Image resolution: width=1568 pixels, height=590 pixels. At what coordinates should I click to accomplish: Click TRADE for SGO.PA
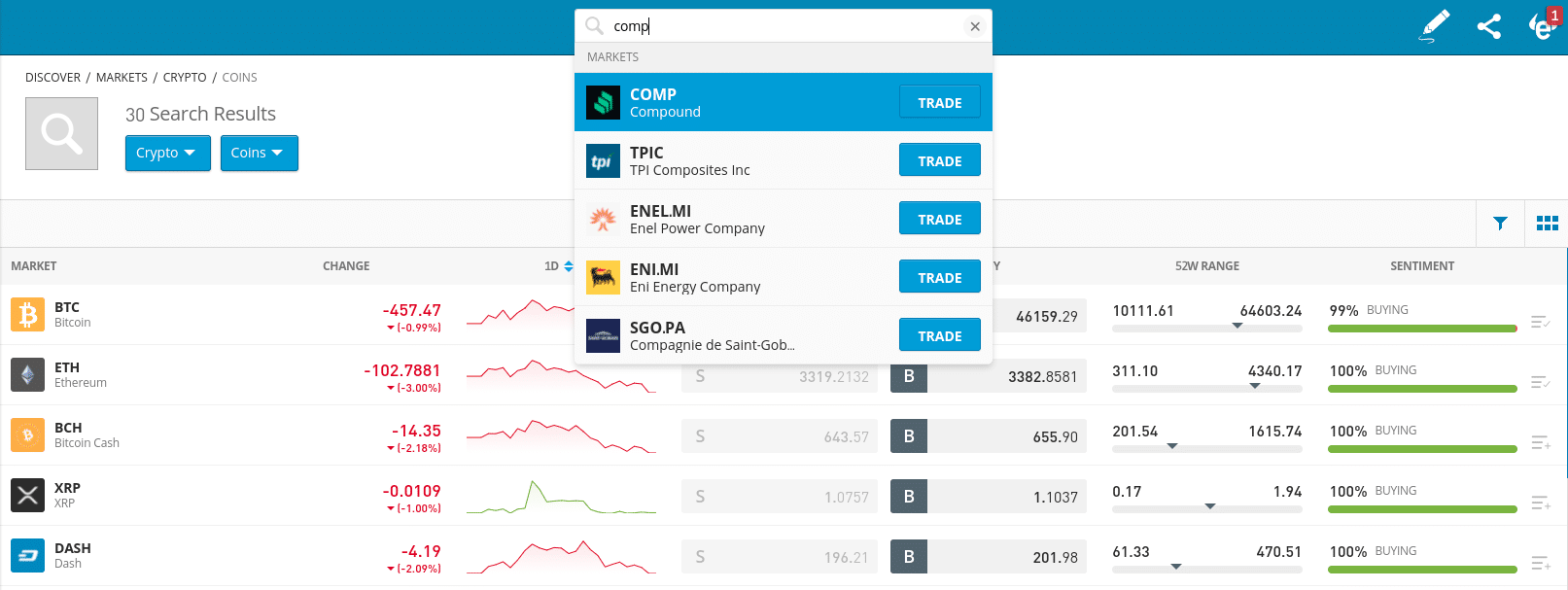(x=939, y=335)
